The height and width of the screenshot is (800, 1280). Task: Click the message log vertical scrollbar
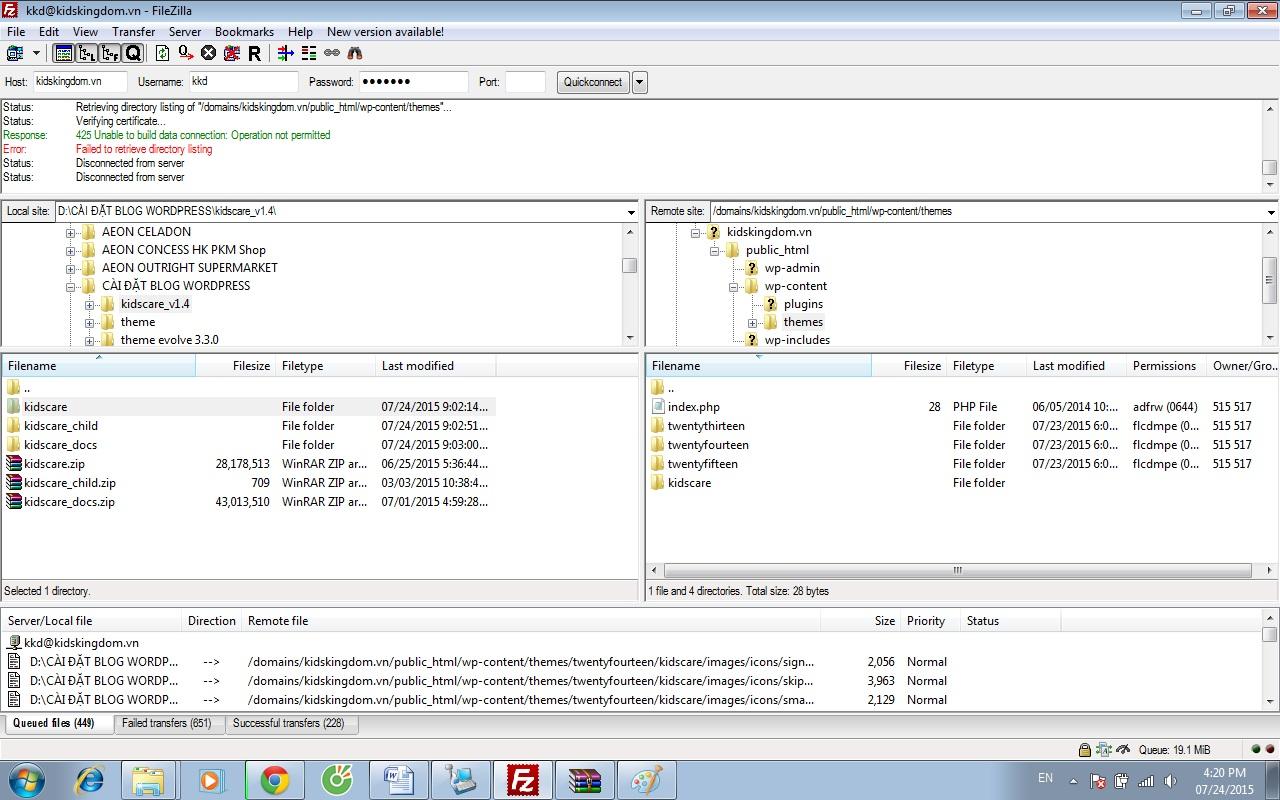(1270, 146)
